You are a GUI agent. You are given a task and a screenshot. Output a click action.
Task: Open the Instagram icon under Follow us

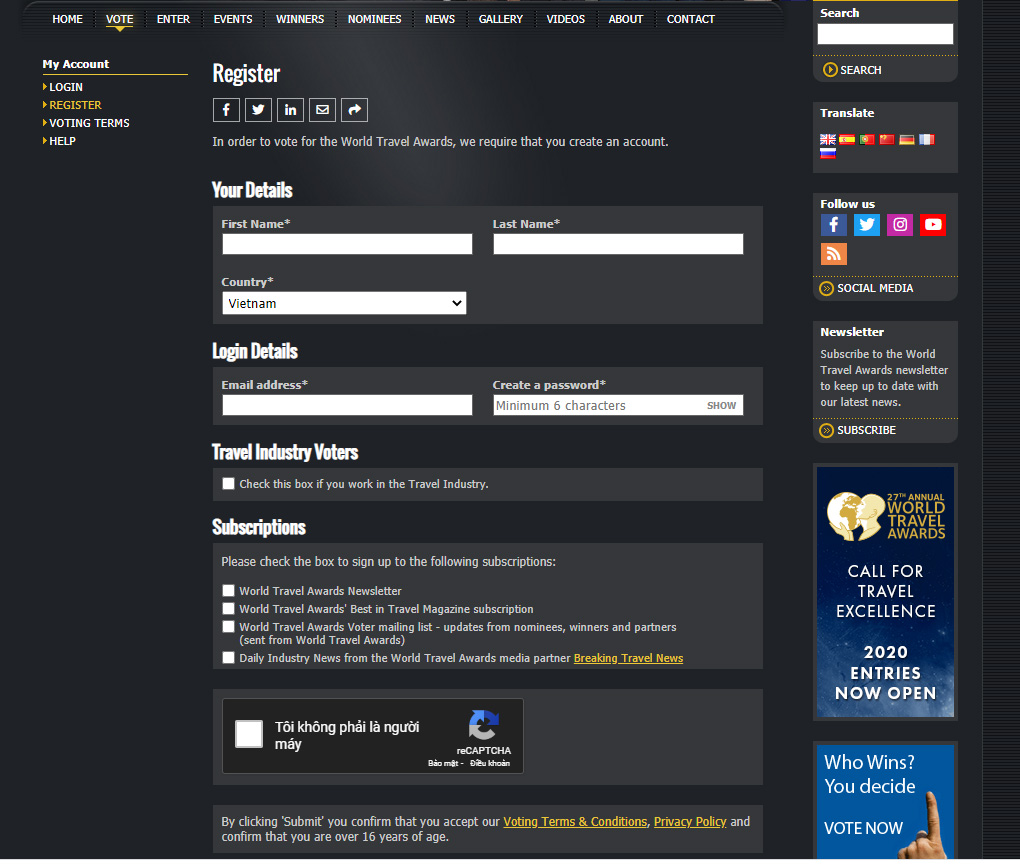pos(900,225)
